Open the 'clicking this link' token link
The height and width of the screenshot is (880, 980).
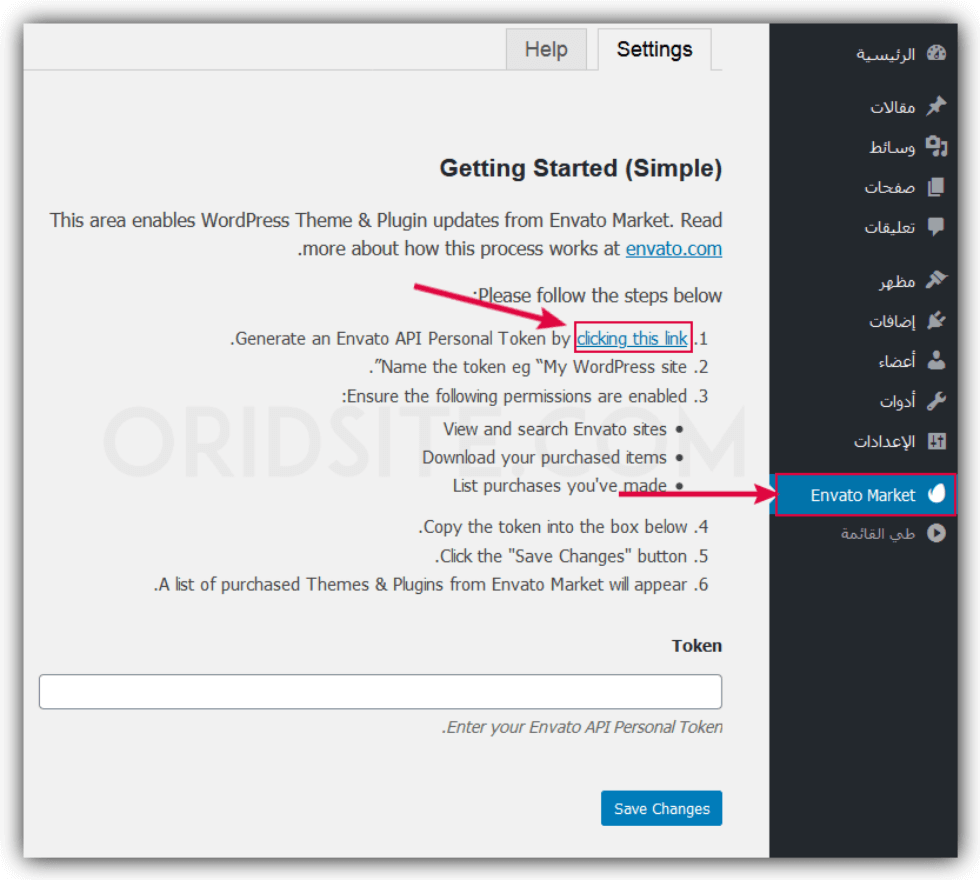632,338
